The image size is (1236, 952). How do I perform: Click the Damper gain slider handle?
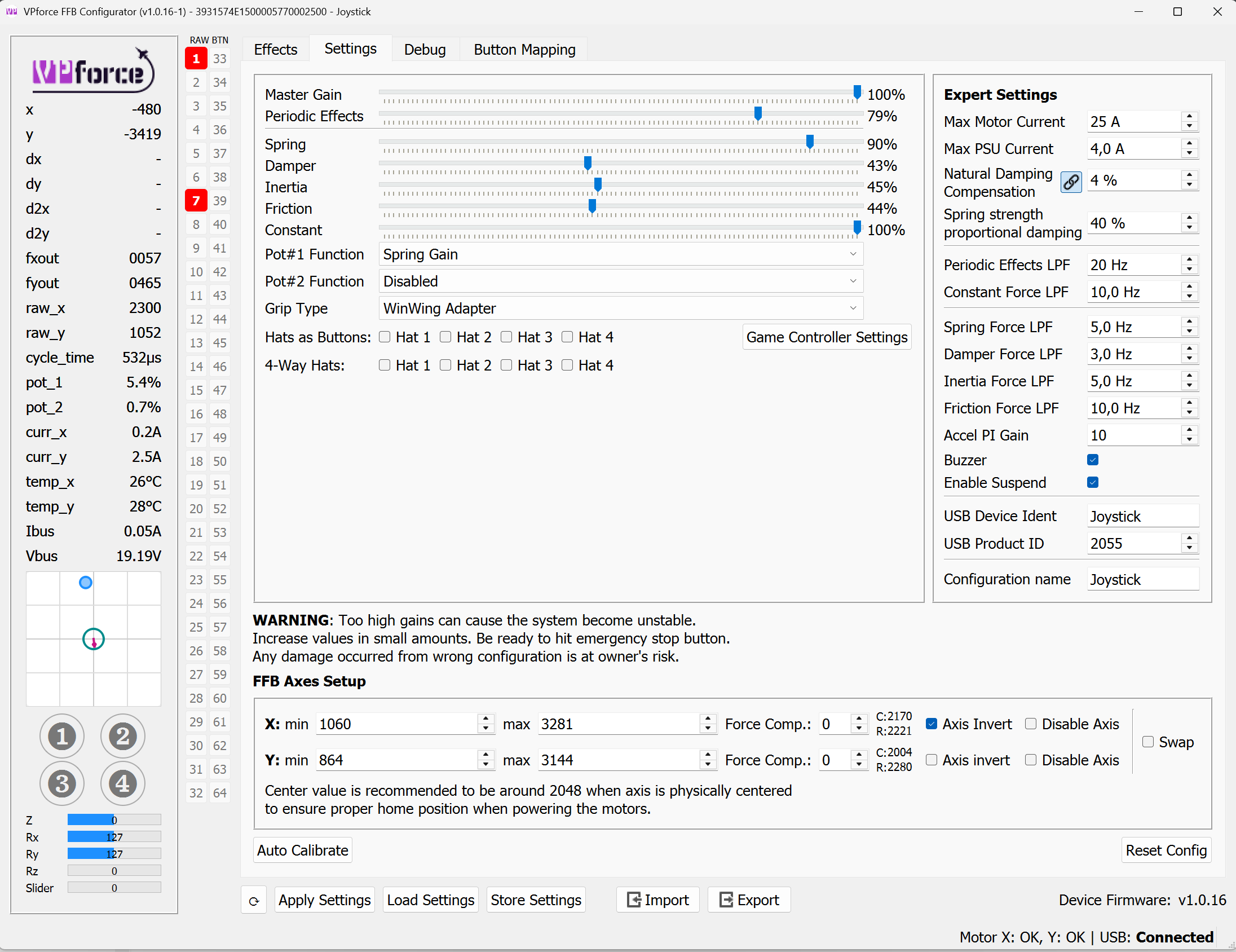[x=588, y=164]
